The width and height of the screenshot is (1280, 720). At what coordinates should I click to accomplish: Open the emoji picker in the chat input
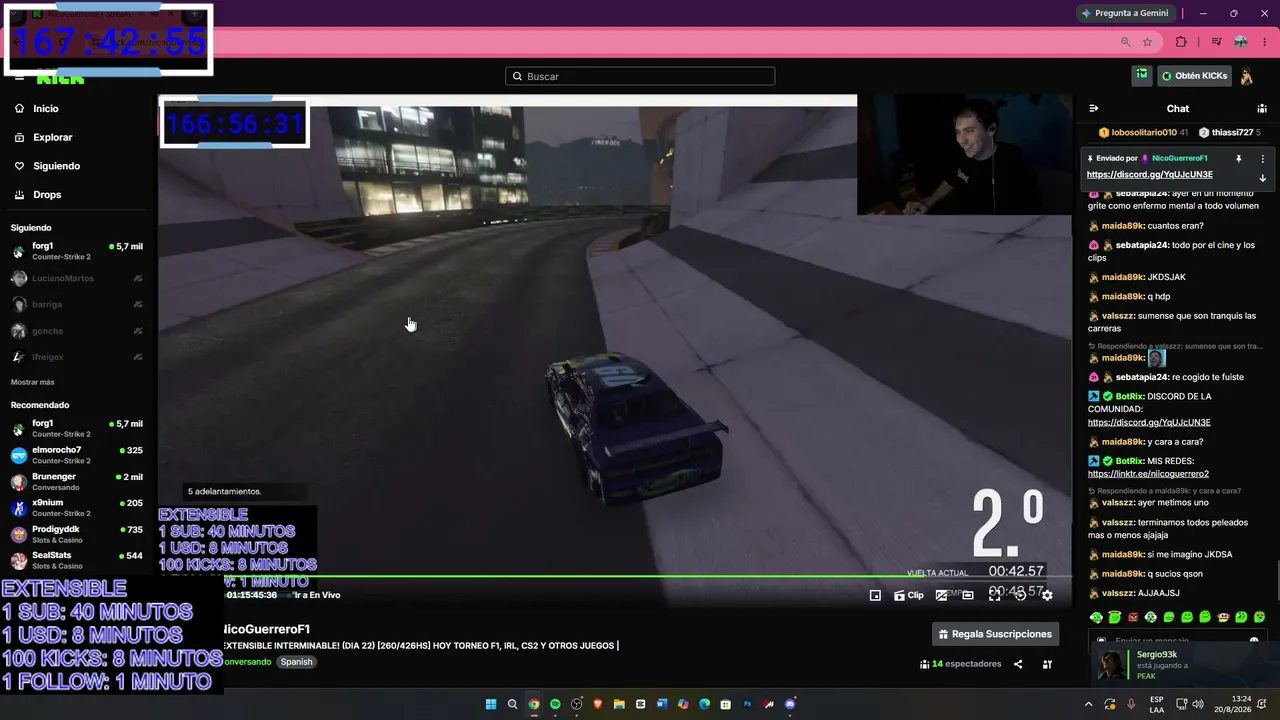click(x=1254, y=640)
